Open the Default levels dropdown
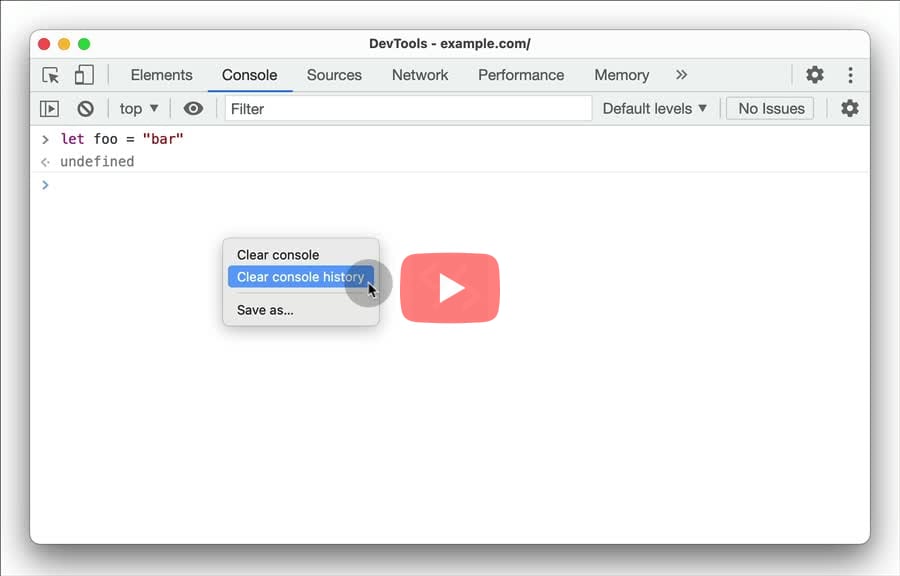 click(x=654, y=108)
